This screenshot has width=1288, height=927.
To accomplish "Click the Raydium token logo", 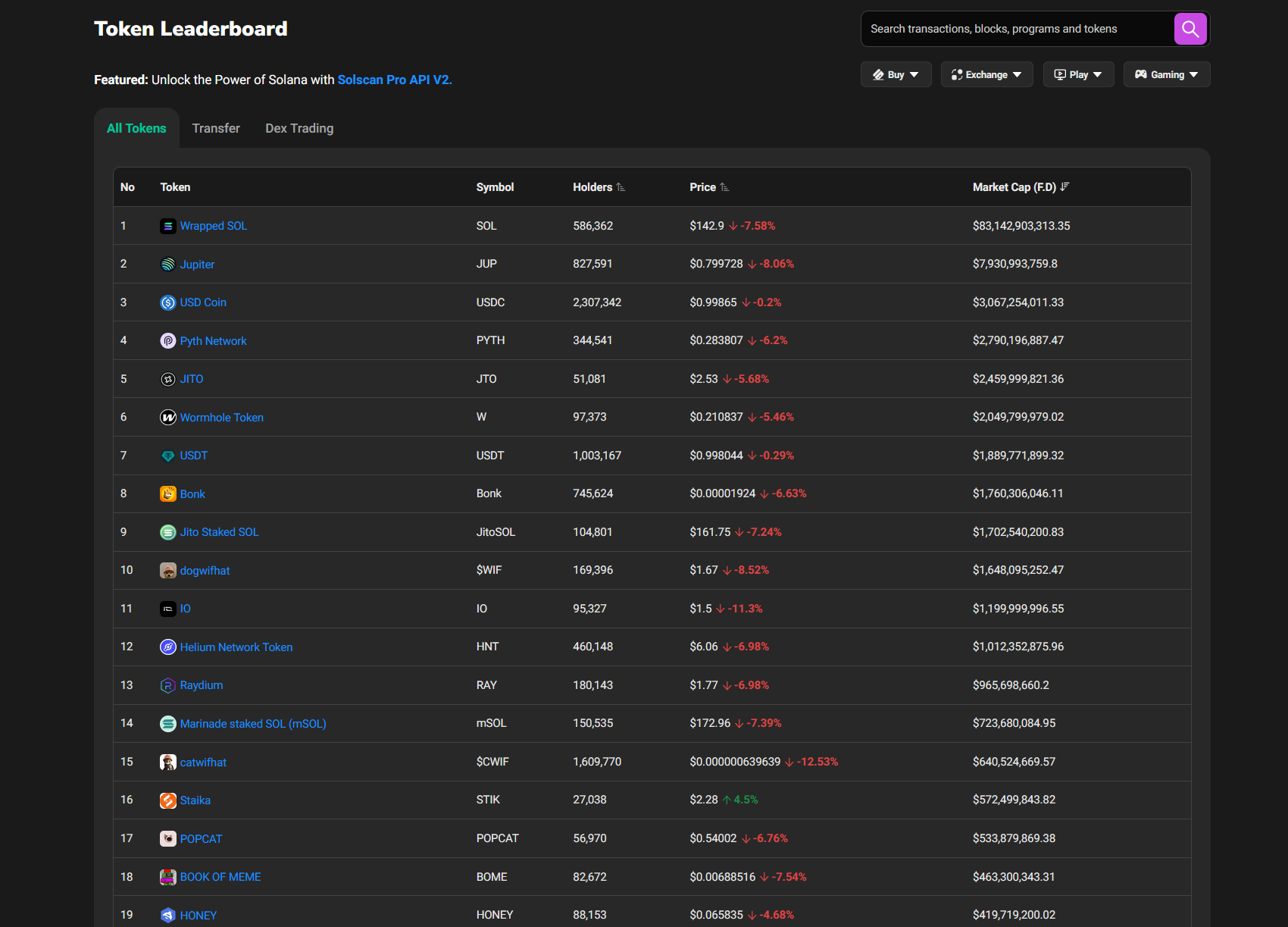I will pyautogui.click(x=168, y=685).
